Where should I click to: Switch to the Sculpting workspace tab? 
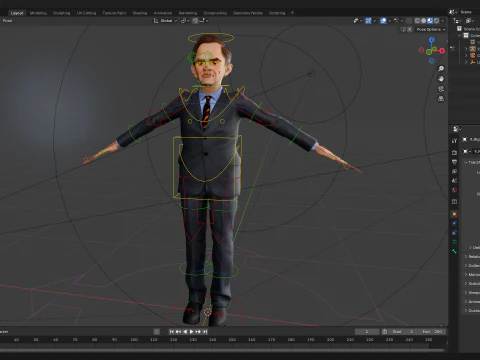[x=62, y=13]
